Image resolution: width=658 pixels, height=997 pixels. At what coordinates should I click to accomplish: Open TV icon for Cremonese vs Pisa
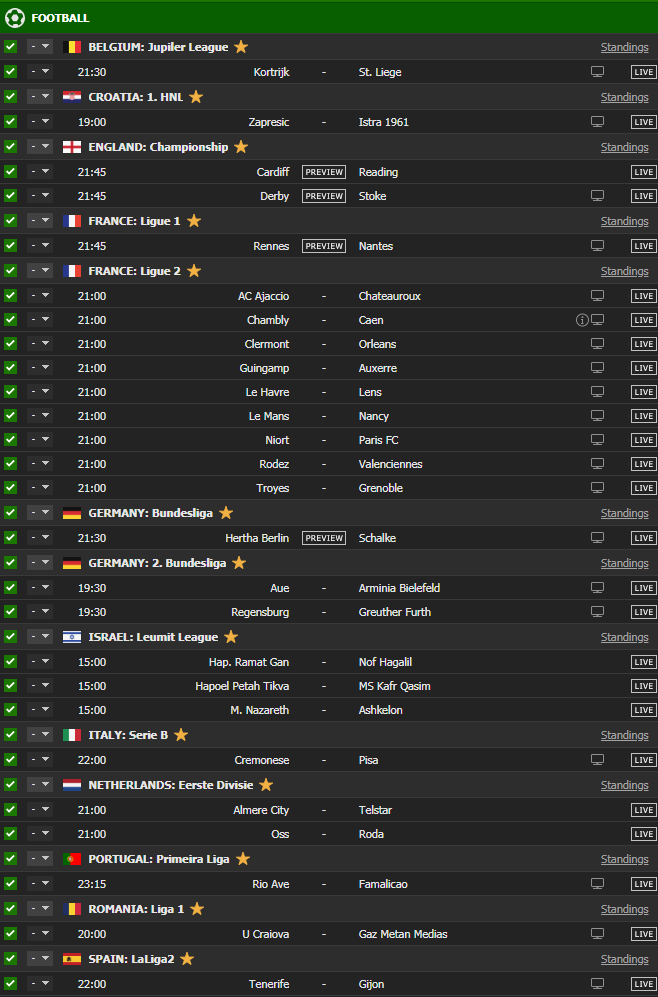[597, 759]
